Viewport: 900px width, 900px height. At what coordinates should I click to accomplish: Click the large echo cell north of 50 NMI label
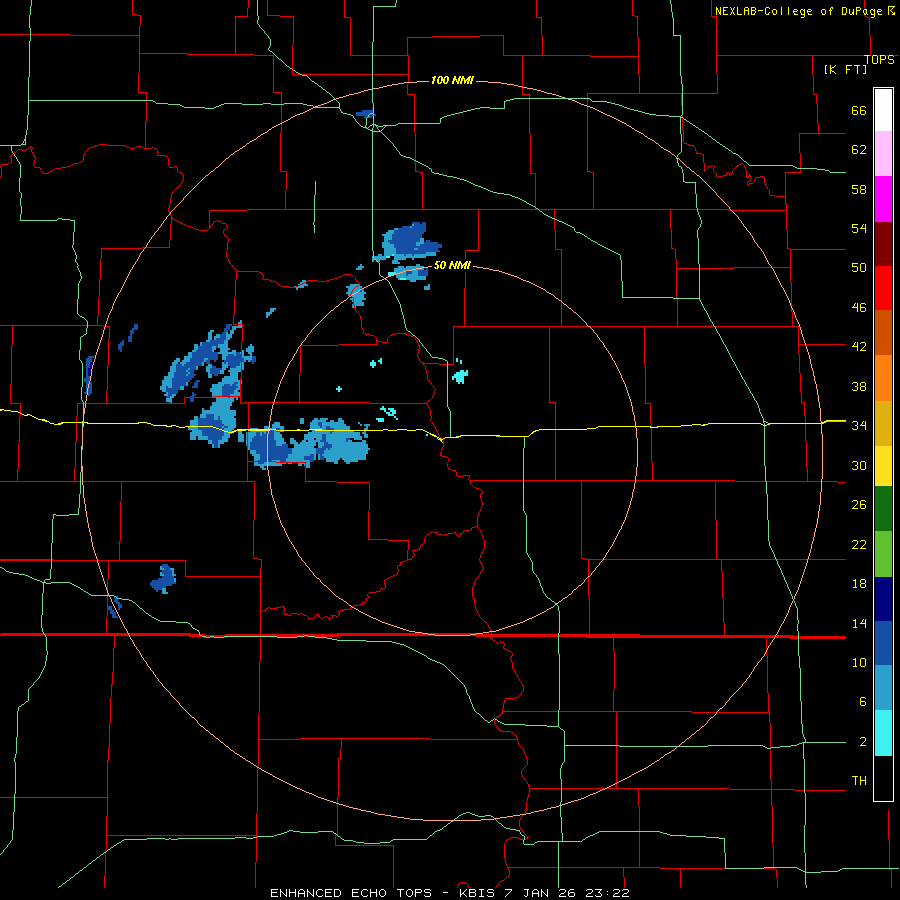pyautogui.click(x=410, y=243)
